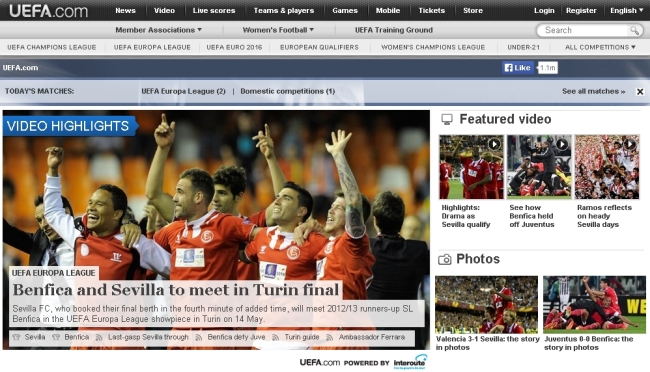Image resolution: width=650 pixels, height=372 pixels.
Task: Click Ramos reflects on heady caption
Action: point(604,216)
